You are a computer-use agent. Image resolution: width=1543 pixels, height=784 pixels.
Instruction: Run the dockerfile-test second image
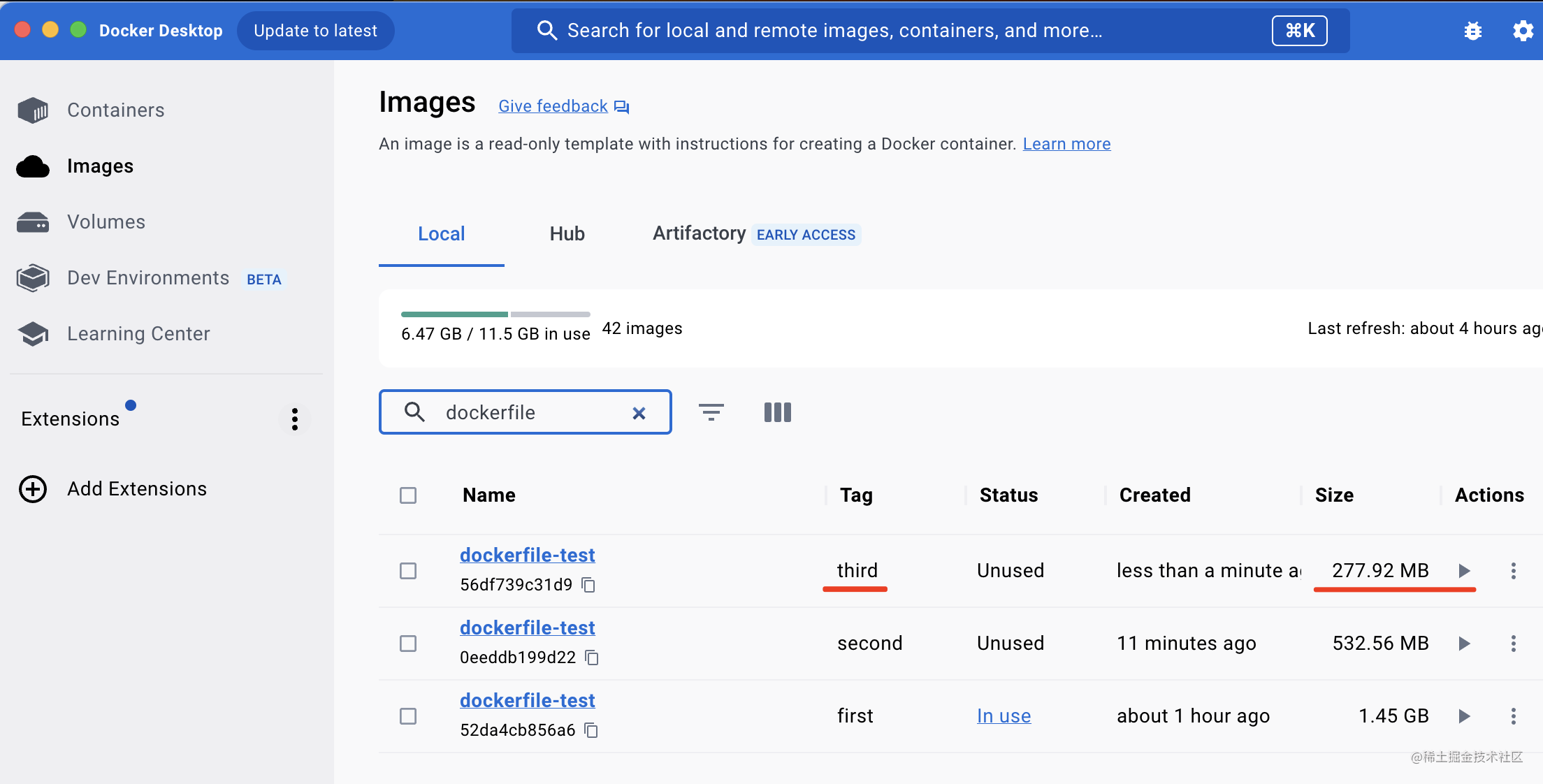click(x=1464, y=644)
